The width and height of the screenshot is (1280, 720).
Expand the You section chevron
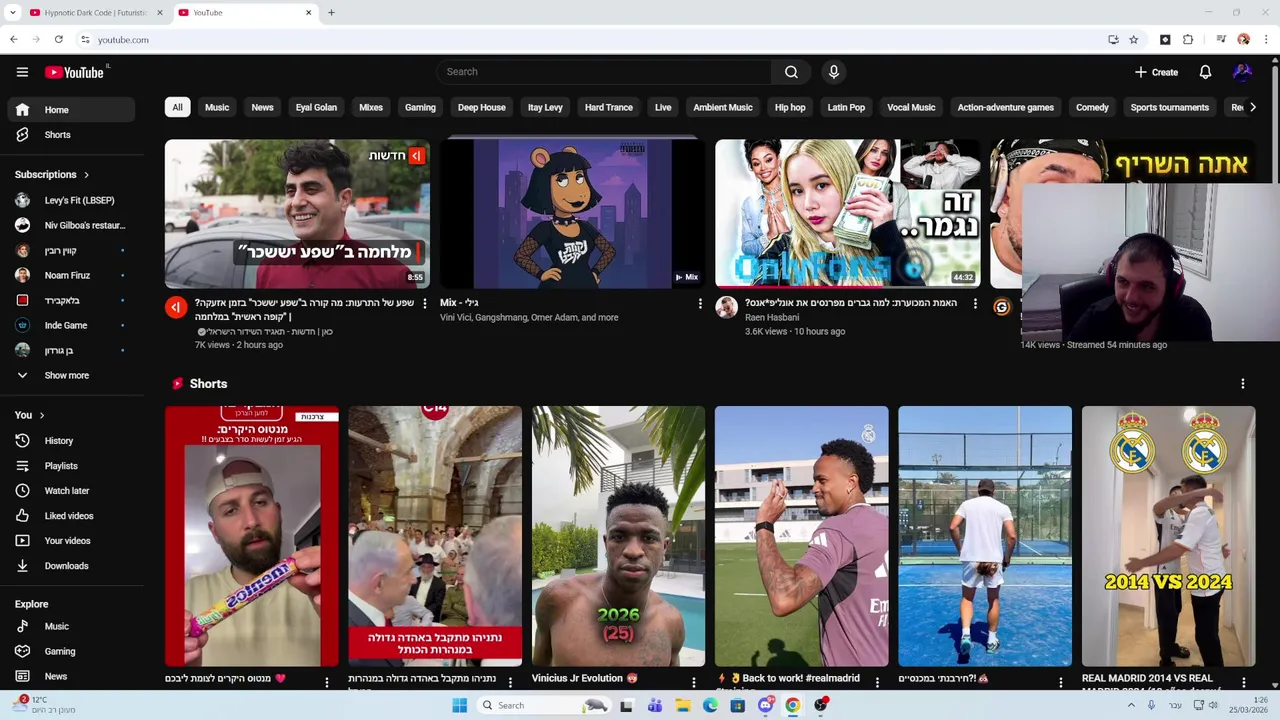[x=42, y=415]
